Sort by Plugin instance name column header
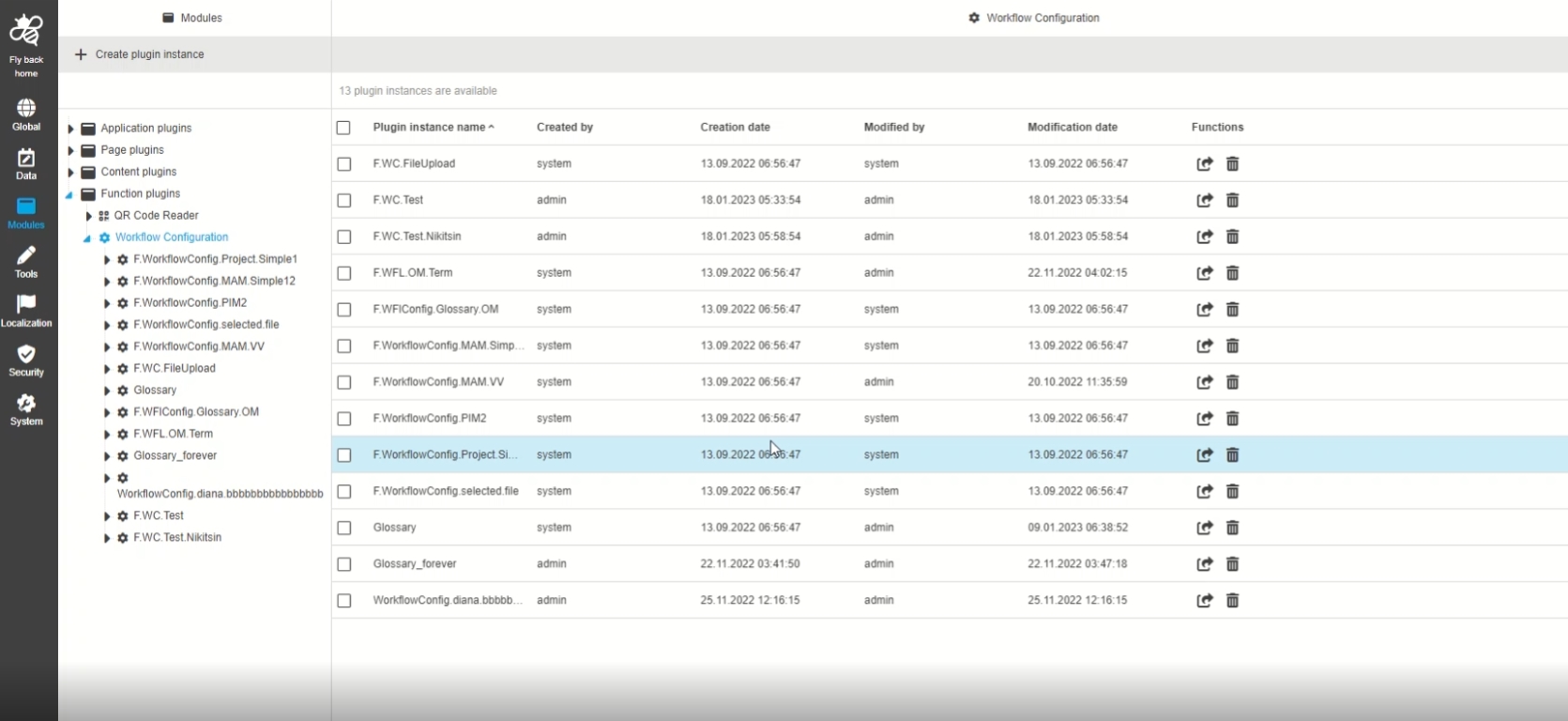 tap(429, 128)
